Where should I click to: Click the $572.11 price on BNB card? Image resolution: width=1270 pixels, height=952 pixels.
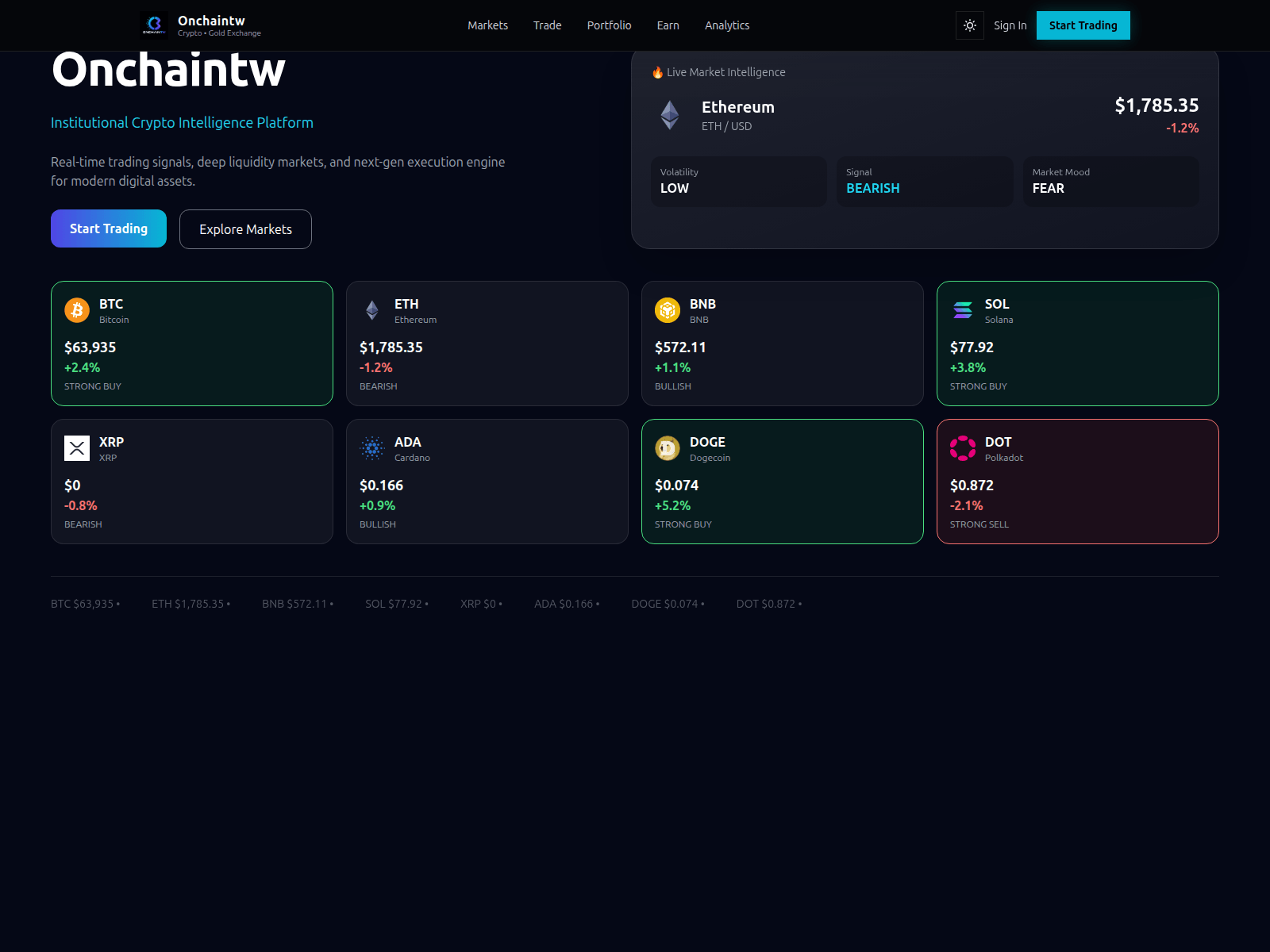point(680,347)
